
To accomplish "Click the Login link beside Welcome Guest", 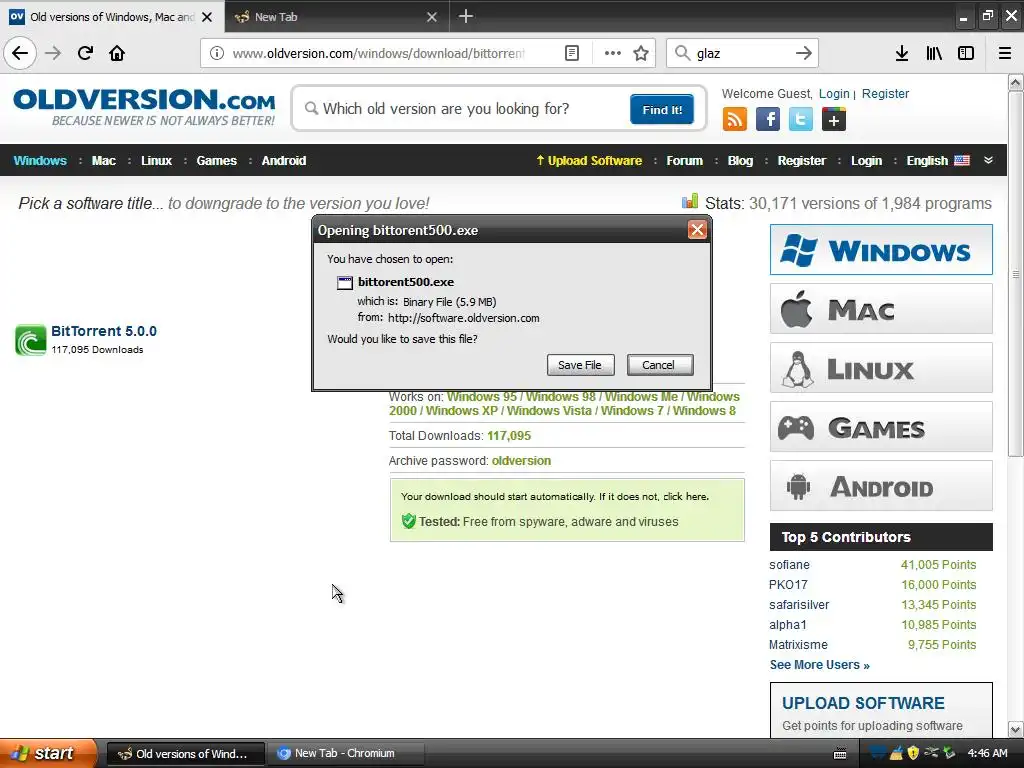I will coord(834,93).
